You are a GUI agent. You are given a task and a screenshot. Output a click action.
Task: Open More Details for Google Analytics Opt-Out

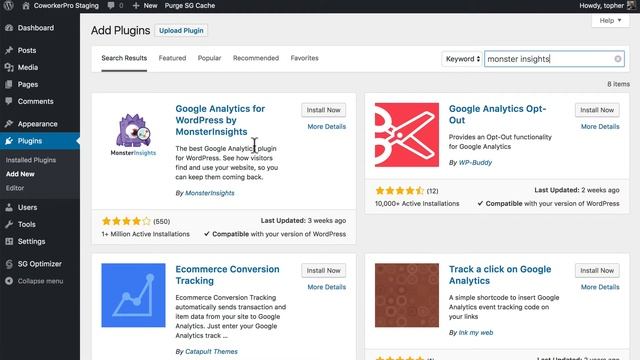click(600, 127)
